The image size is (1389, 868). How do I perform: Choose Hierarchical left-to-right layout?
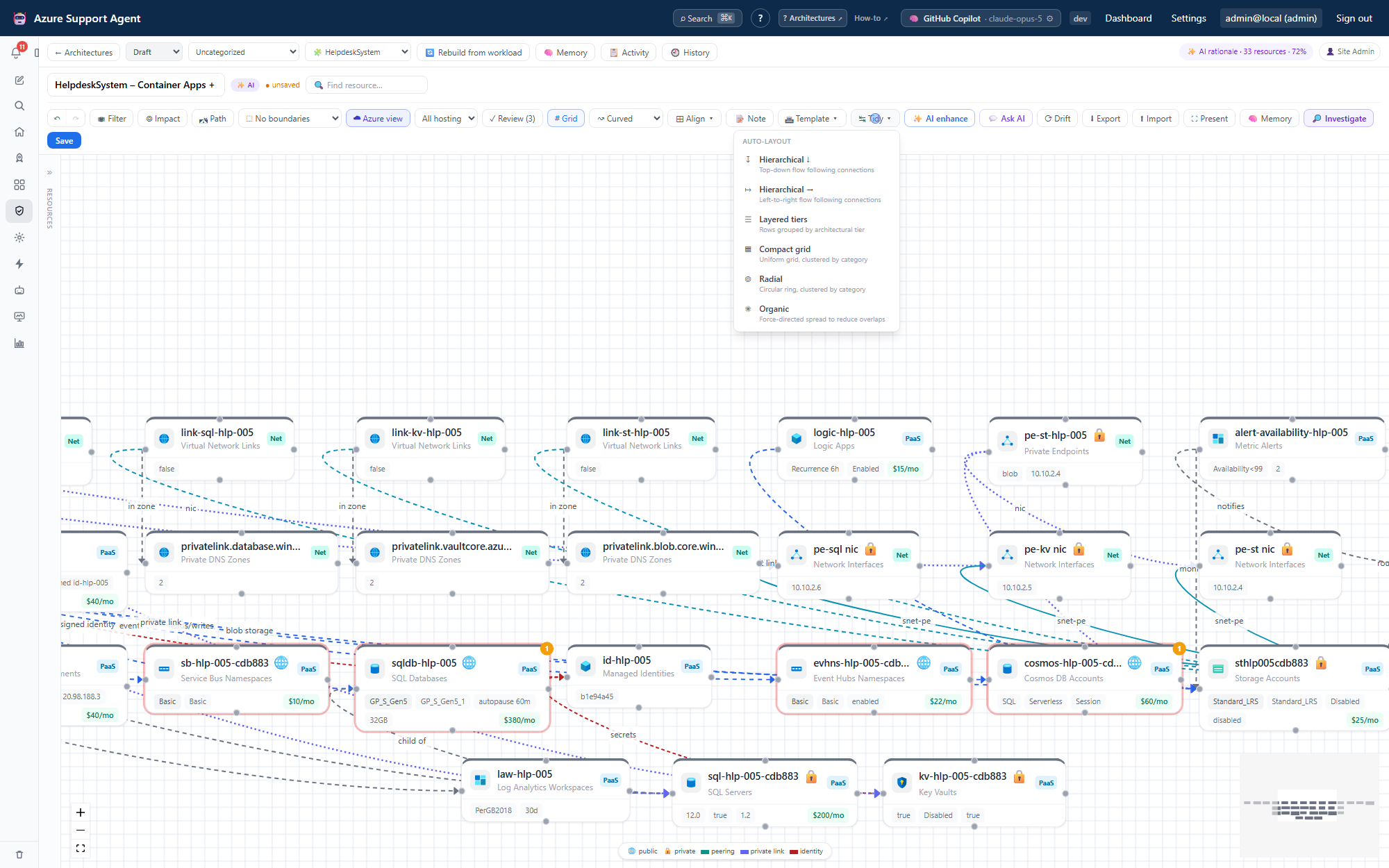pos(817,194)
